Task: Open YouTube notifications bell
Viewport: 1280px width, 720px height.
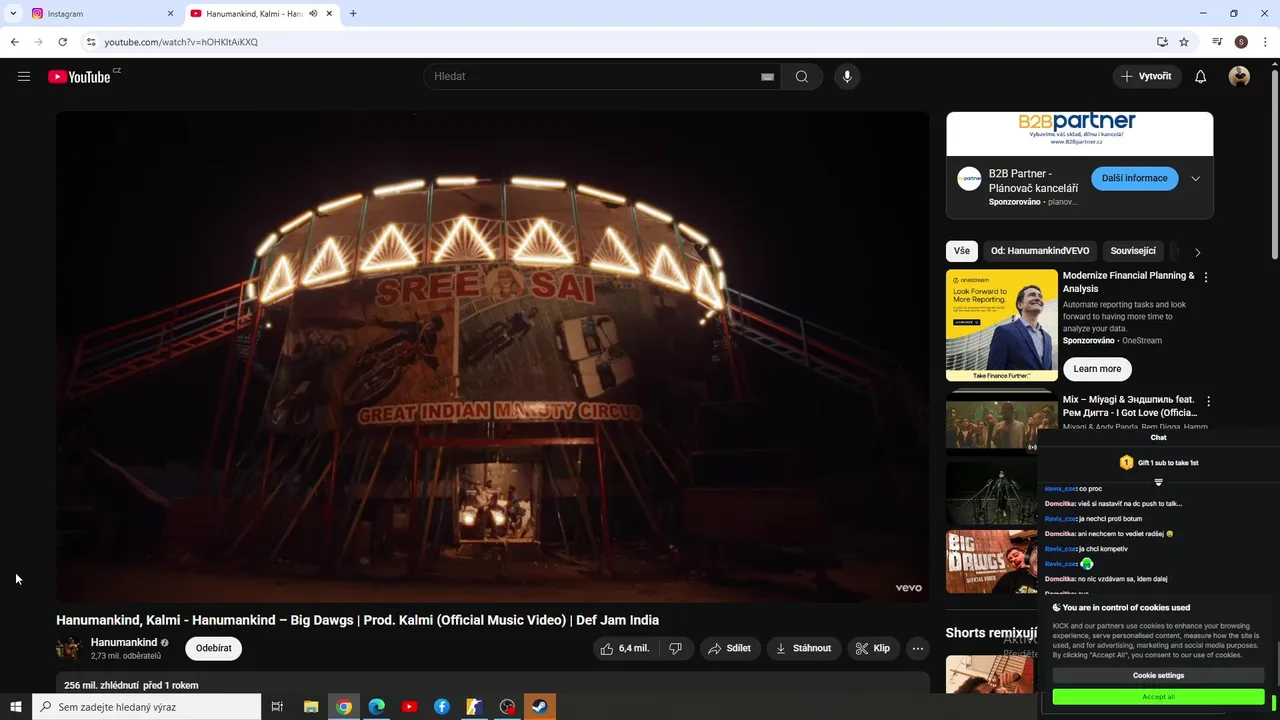Action: (1201, 77)
